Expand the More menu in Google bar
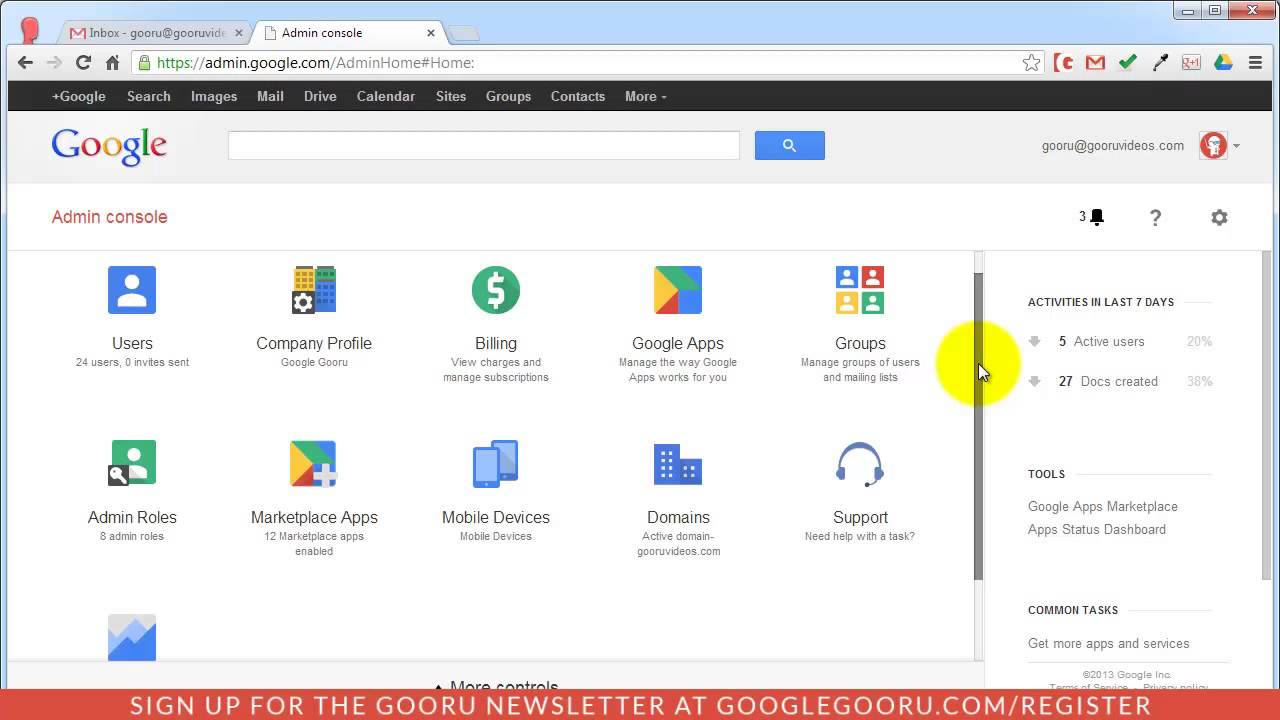The height and width of the screenshot is (720, 1280). pos(645,96)
